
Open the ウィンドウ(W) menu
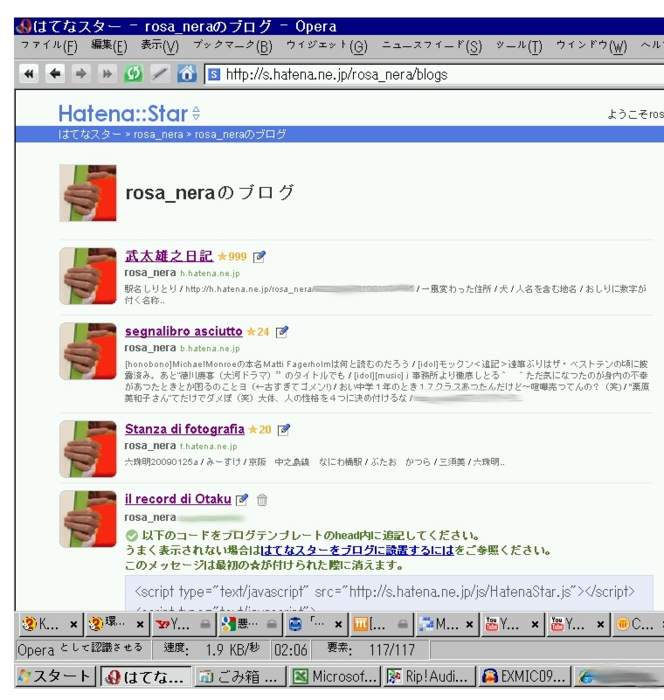(x=592, y=46)
